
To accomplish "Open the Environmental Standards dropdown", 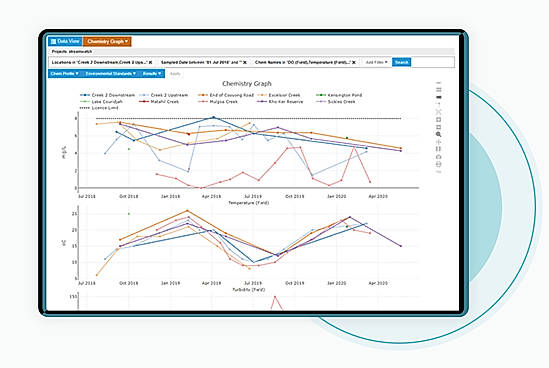I will pos(111,74).
